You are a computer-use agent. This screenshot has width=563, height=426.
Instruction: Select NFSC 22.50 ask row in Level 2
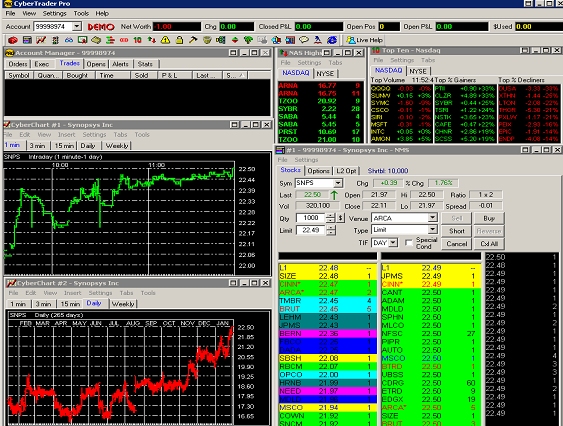[431, 334]
